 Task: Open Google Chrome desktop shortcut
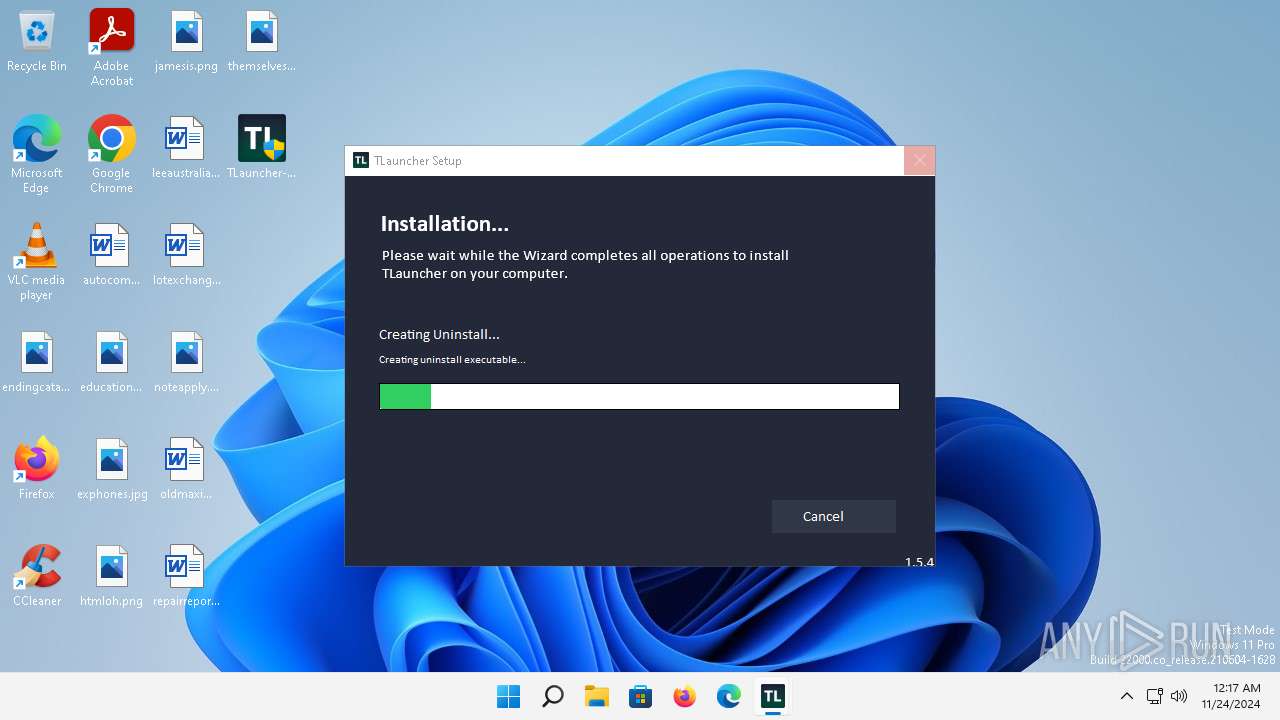112,154
